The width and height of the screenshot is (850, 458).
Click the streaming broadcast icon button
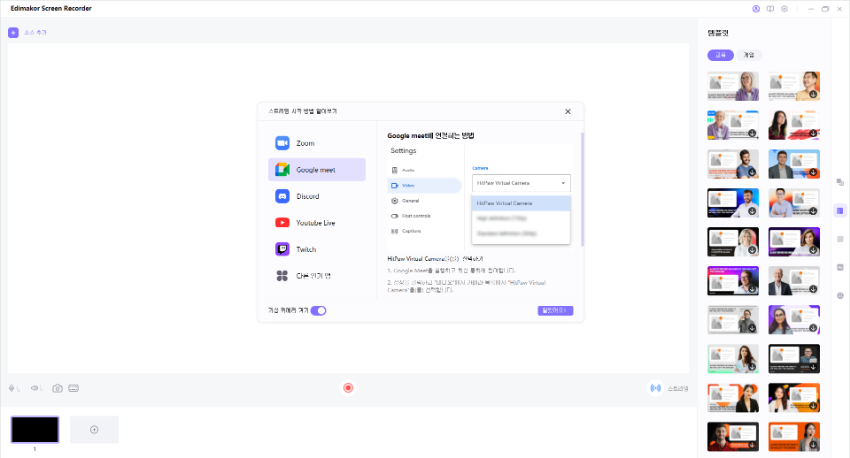pyautogui.click(x=655, y=388)
